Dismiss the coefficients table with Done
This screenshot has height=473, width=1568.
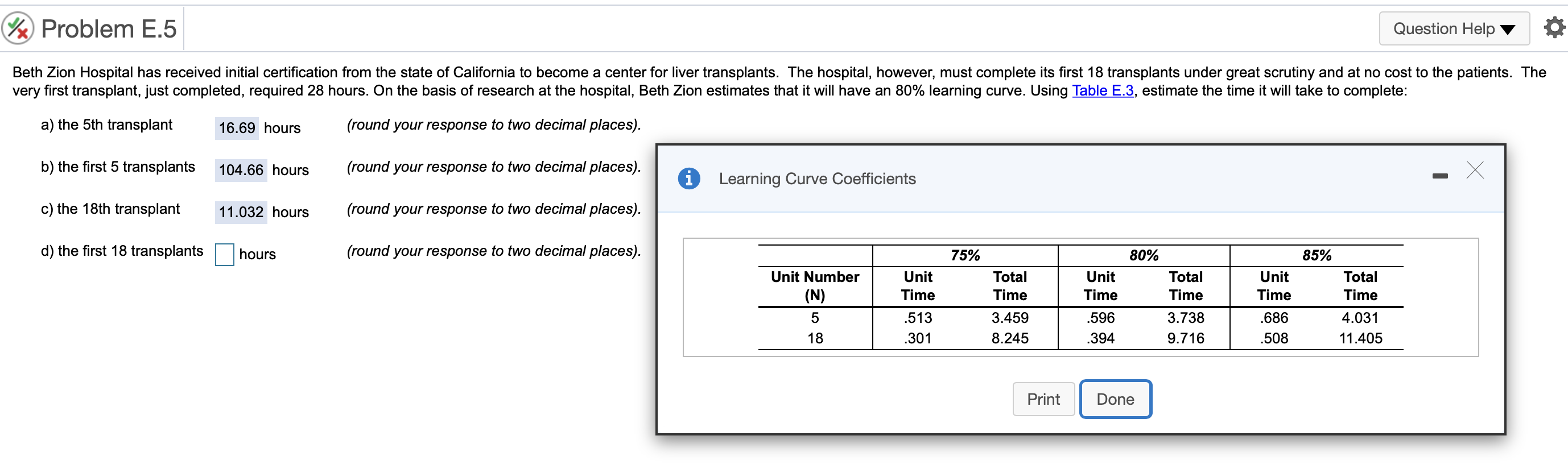1115,399
